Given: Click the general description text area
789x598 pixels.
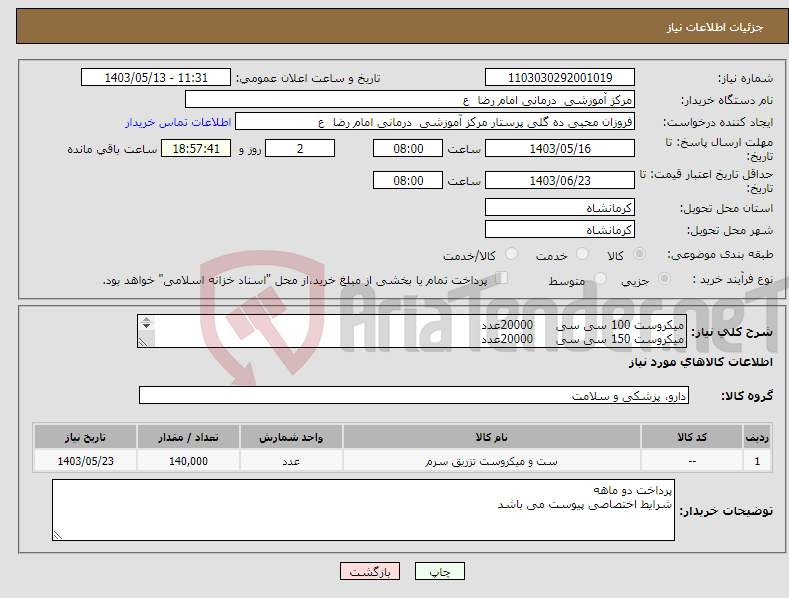Looking at the screenshot, I should 412,331.
